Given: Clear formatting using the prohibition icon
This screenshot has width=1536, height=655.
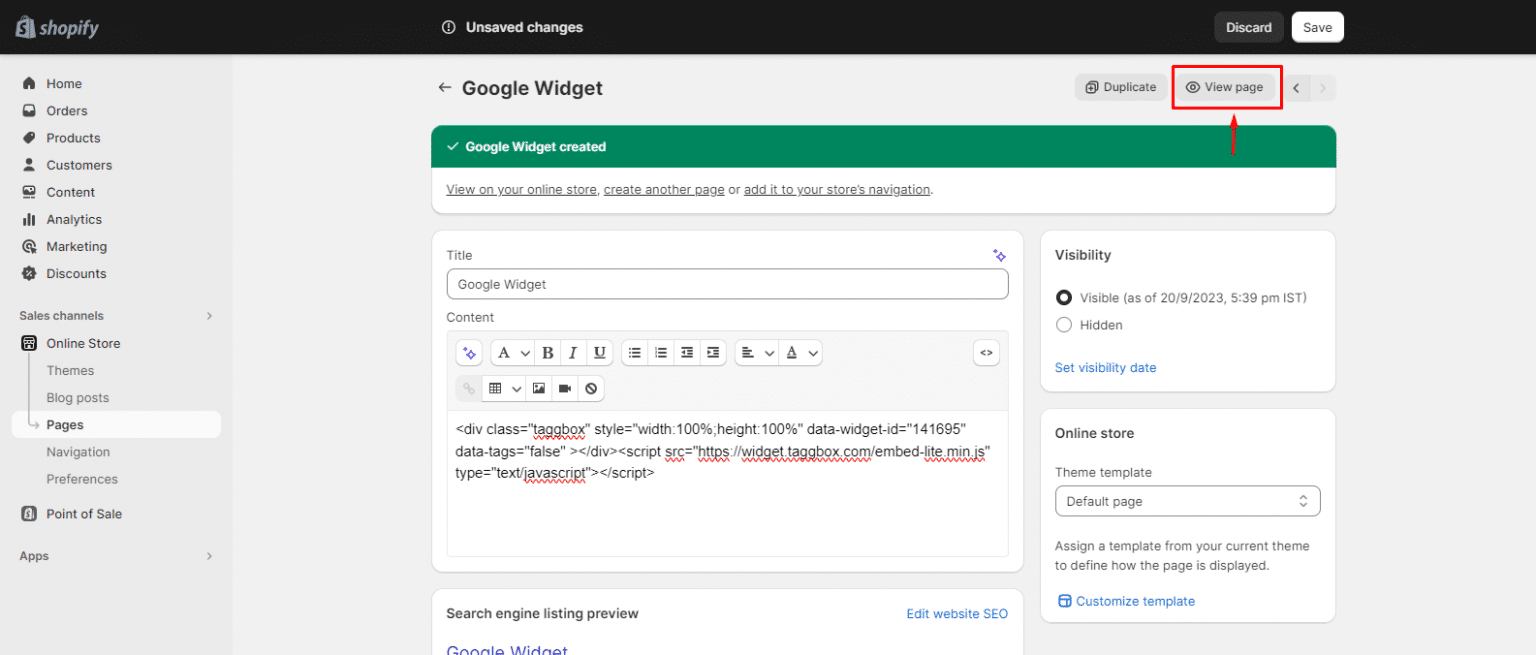Looking at the screenshot, I should point(591,388).
